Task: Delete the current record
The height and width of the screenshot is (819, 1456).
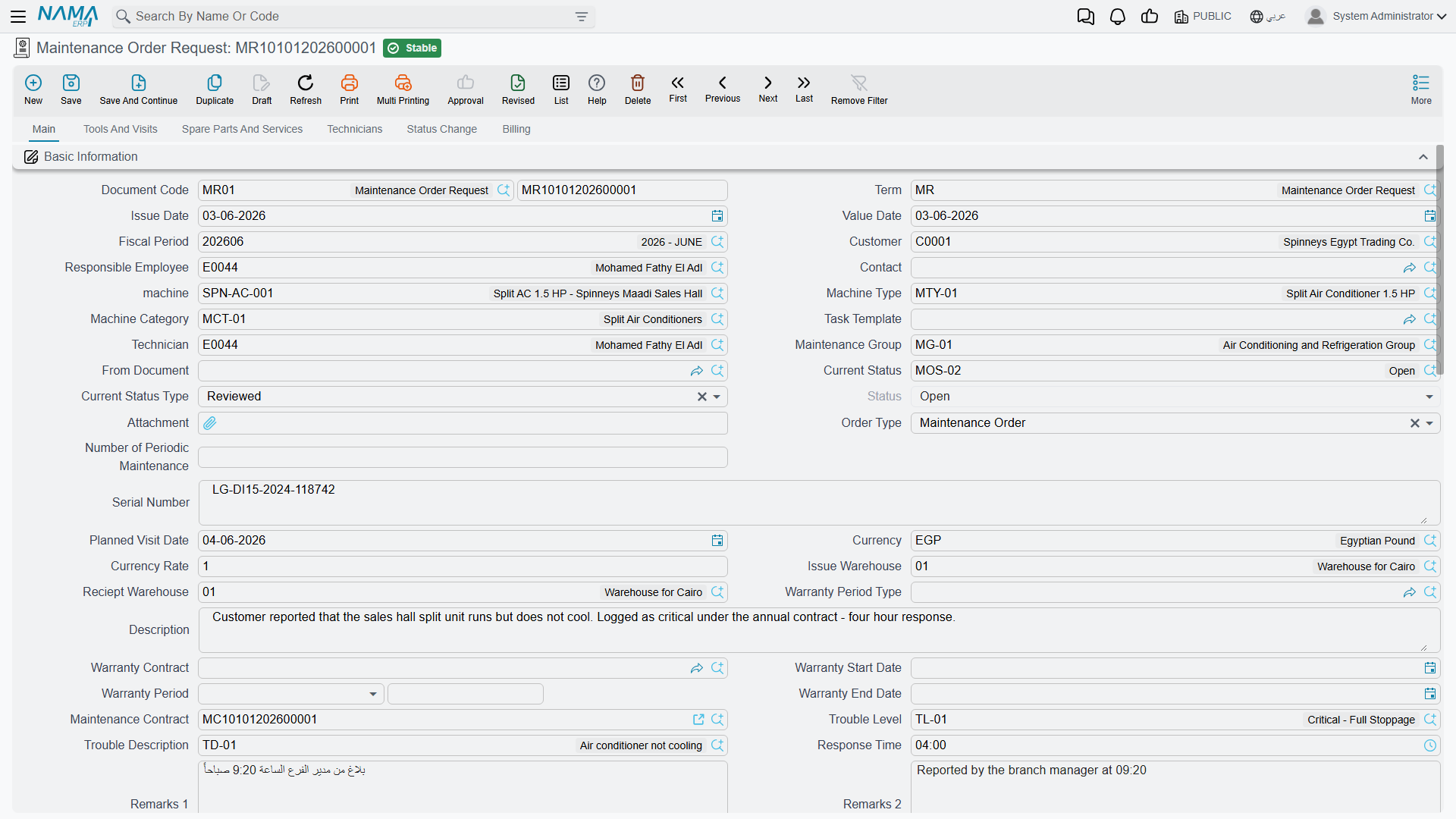Action: pyautogui.click(x=638, y=89)
